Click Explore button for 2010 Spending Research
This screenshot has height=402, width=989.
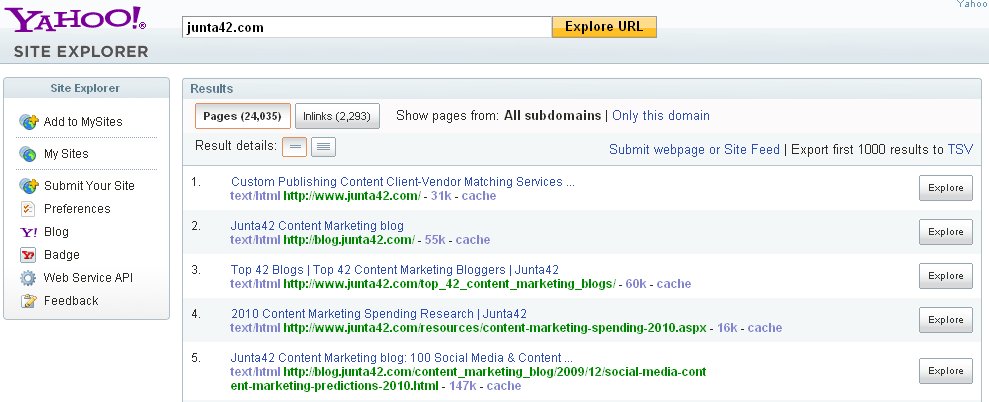945,320
